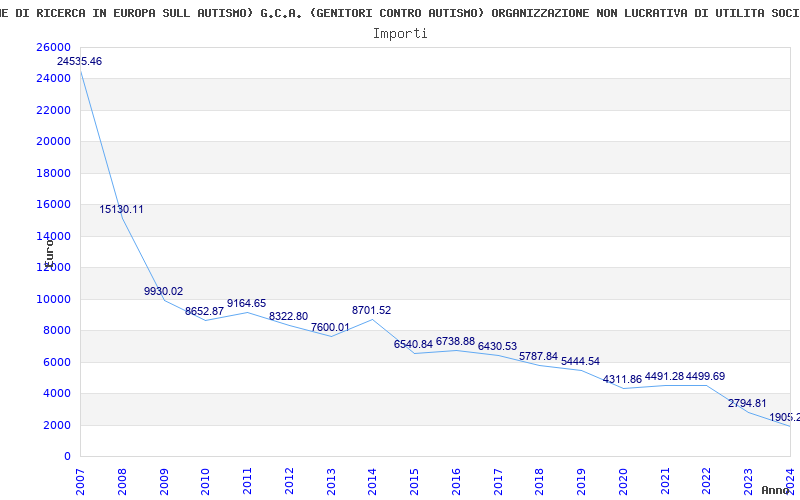Click the 26000 y-axis tick label
Screen dimensions: 800x500
coord(53,48)
